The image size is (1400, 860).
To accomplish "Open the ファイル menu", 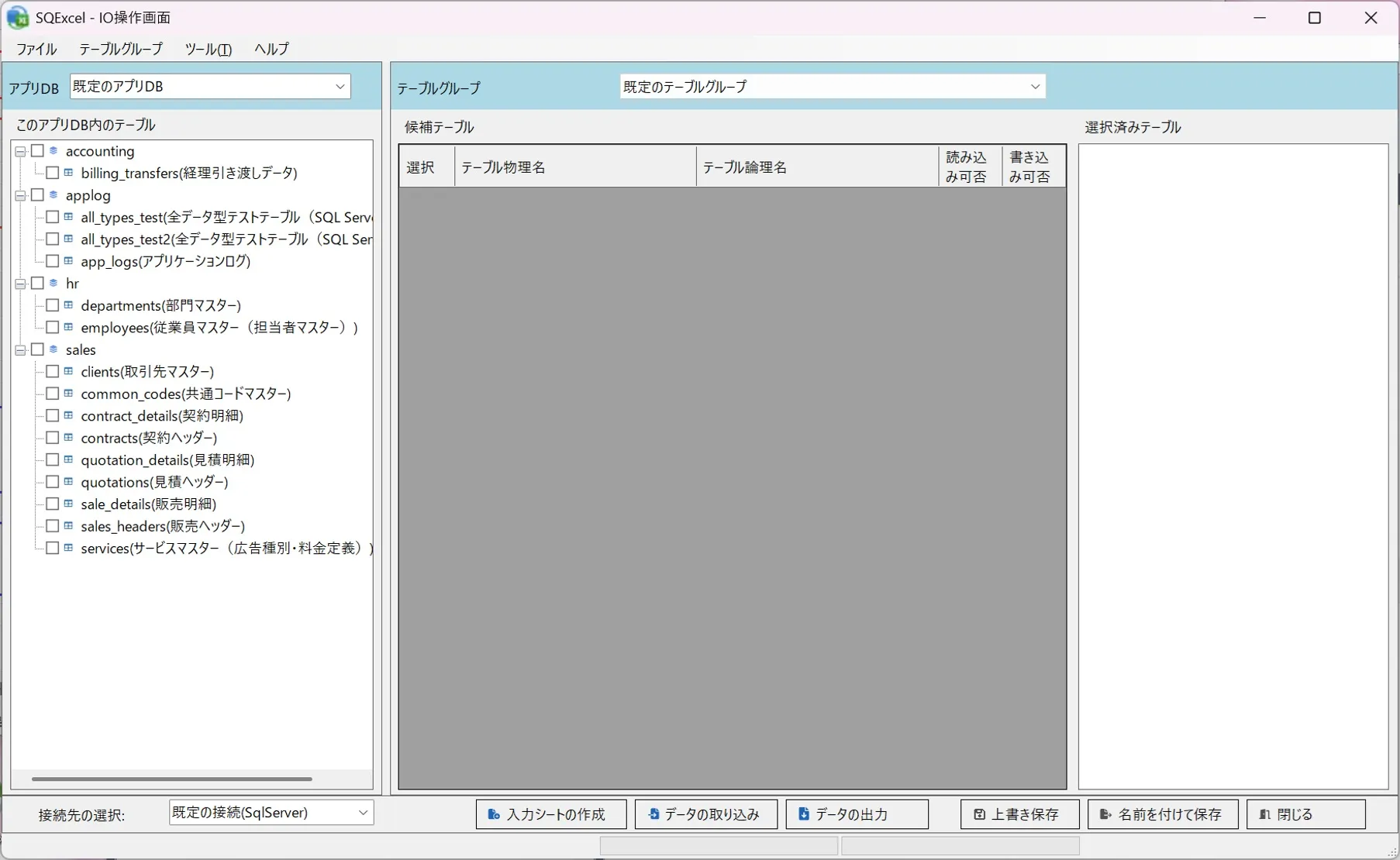I will pos(36,49).
